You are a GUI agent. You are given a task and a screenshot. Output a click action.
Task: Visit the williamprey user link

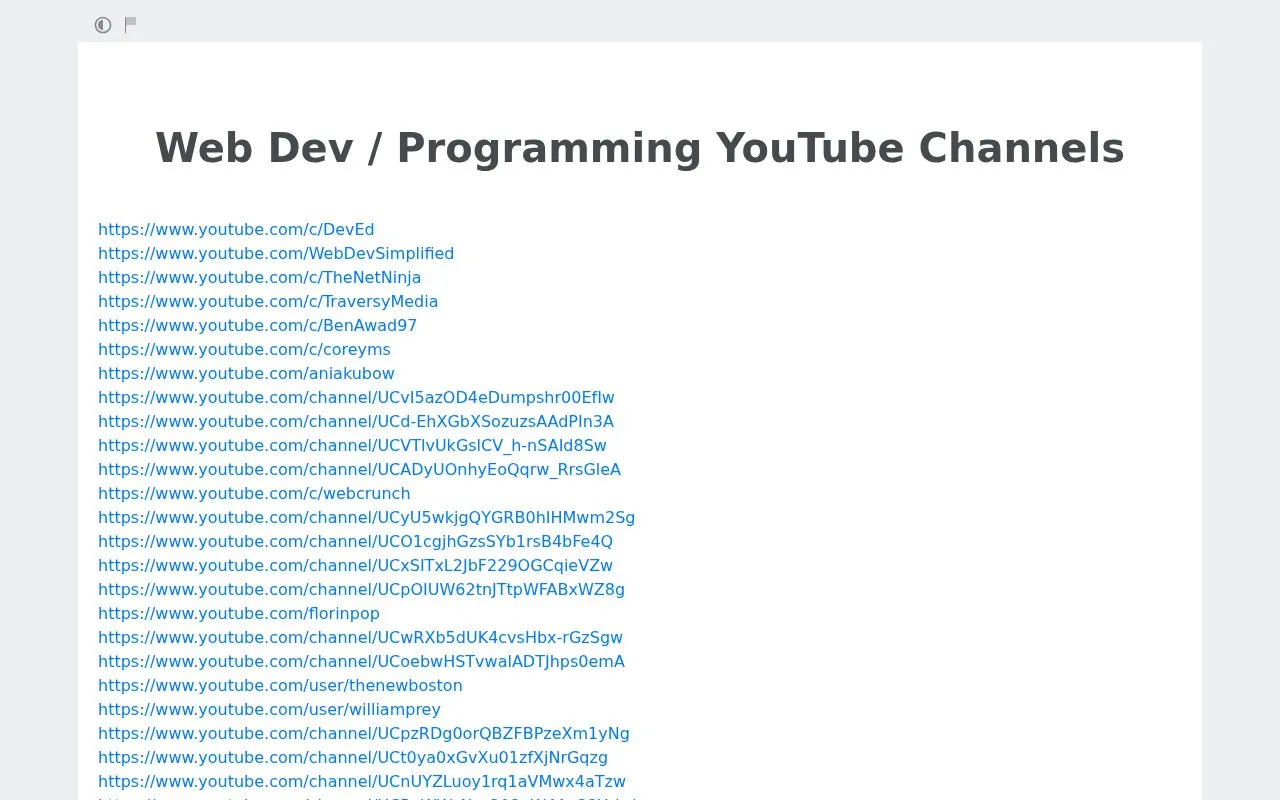point(269,709)
